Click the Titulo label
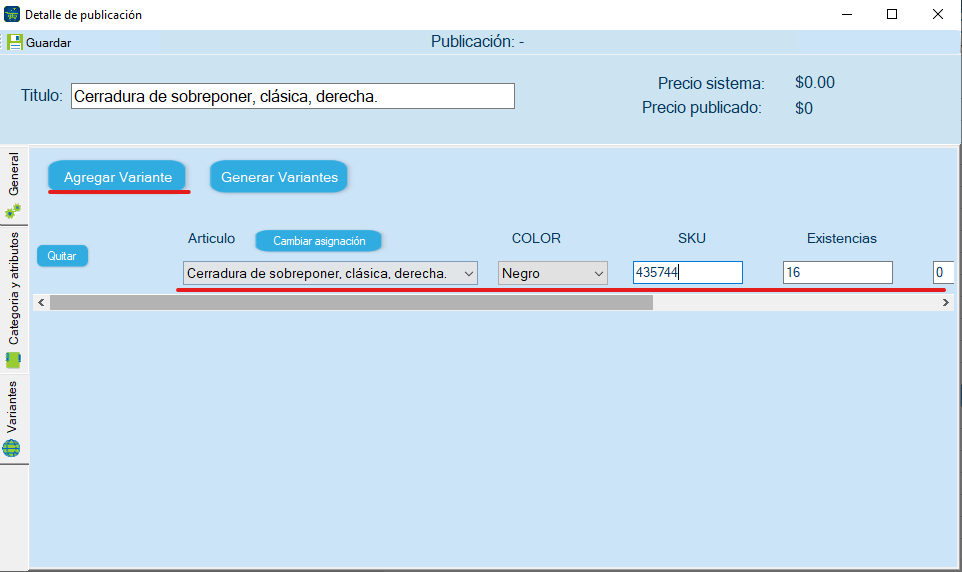Image resolution: width=962 pixels, height=572 pixels. click(42, 96)
